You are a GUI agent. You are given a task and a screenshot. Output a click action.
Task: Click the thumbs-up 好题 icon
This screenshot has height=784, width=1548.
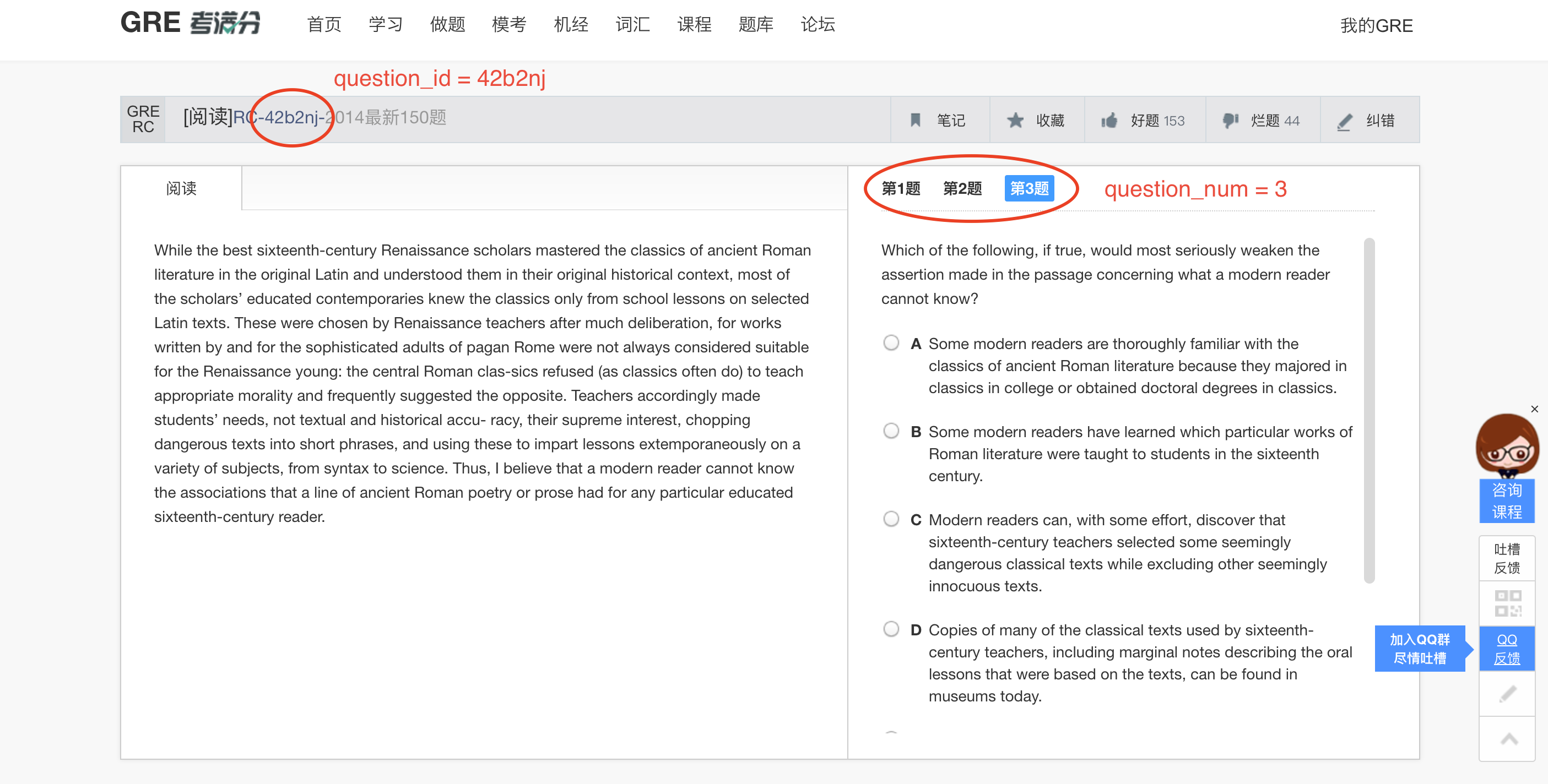(1109, 120)
